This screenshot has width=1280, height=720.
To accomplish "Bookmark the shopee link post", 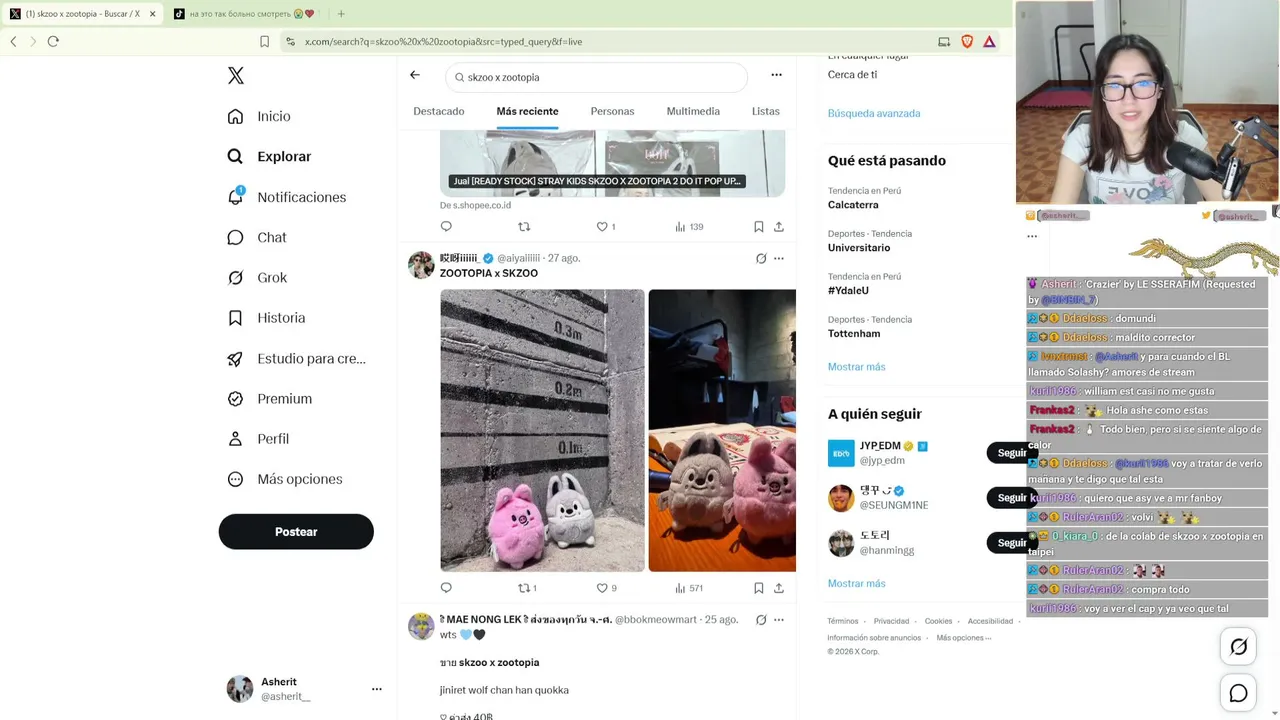I will [x=759, y=227].
